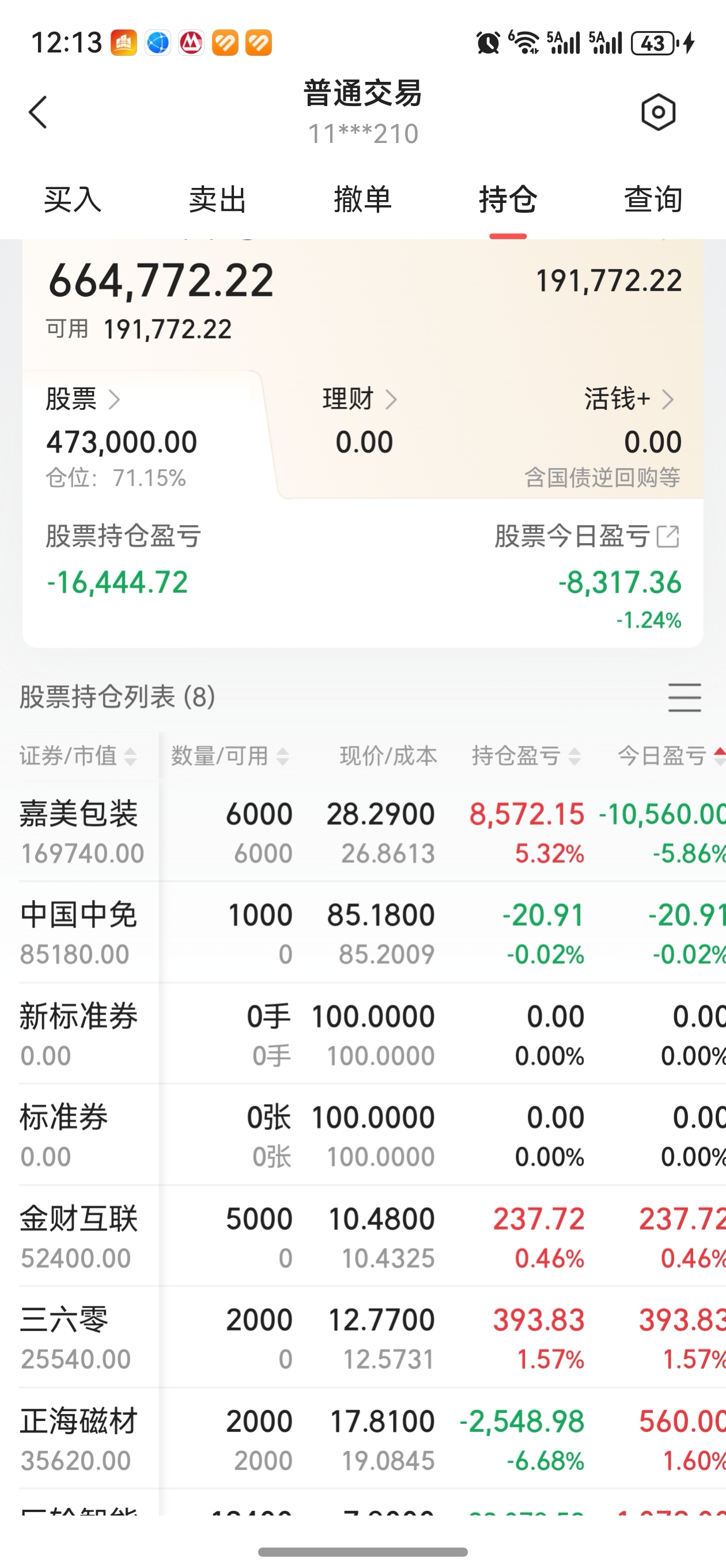
Task: Sort by 数量/可用 column
Action: click(229, 756)
